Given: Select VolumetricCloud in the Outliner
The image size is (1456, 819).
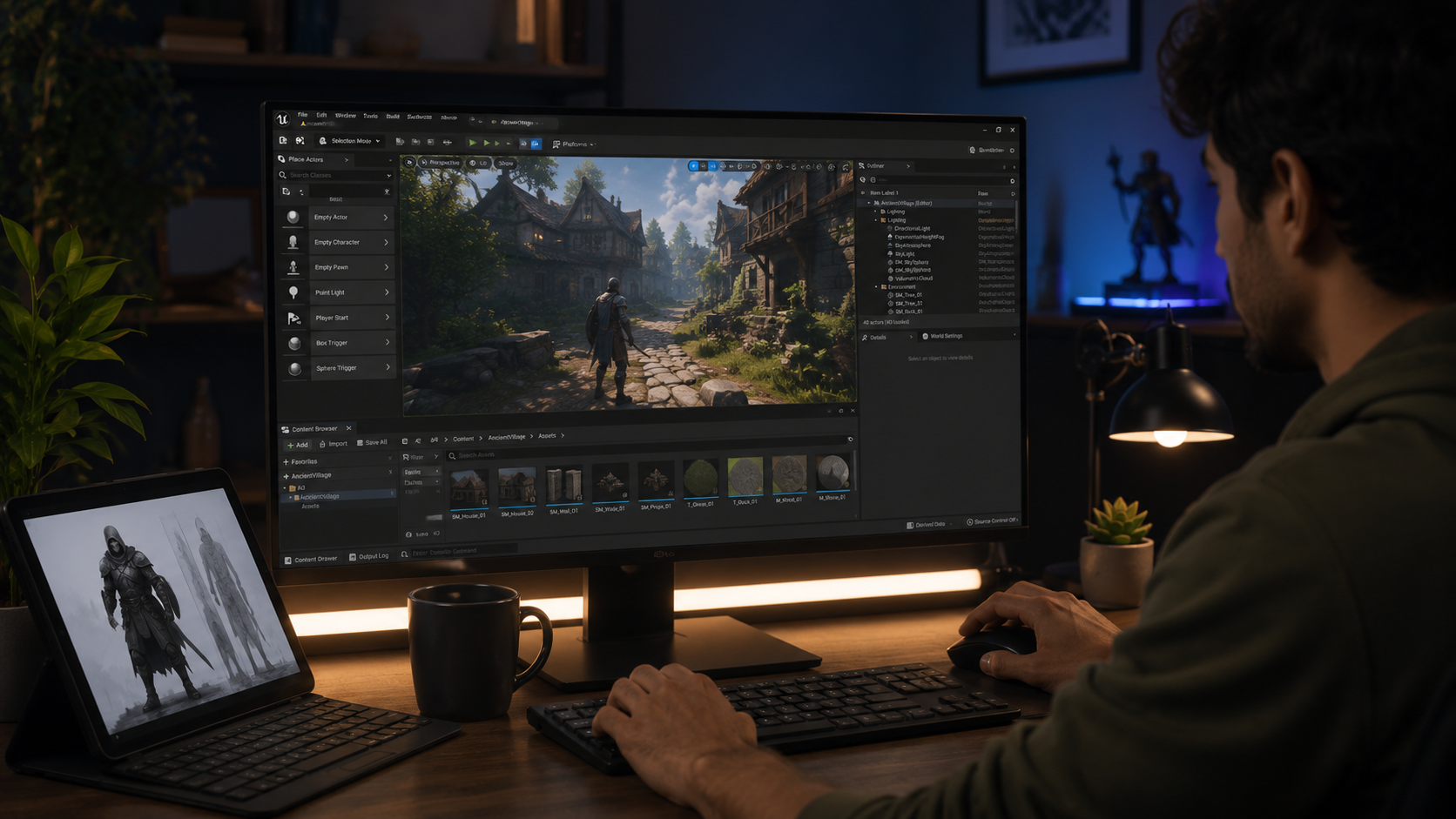Looking at the screenshot, I should (913, 279).
